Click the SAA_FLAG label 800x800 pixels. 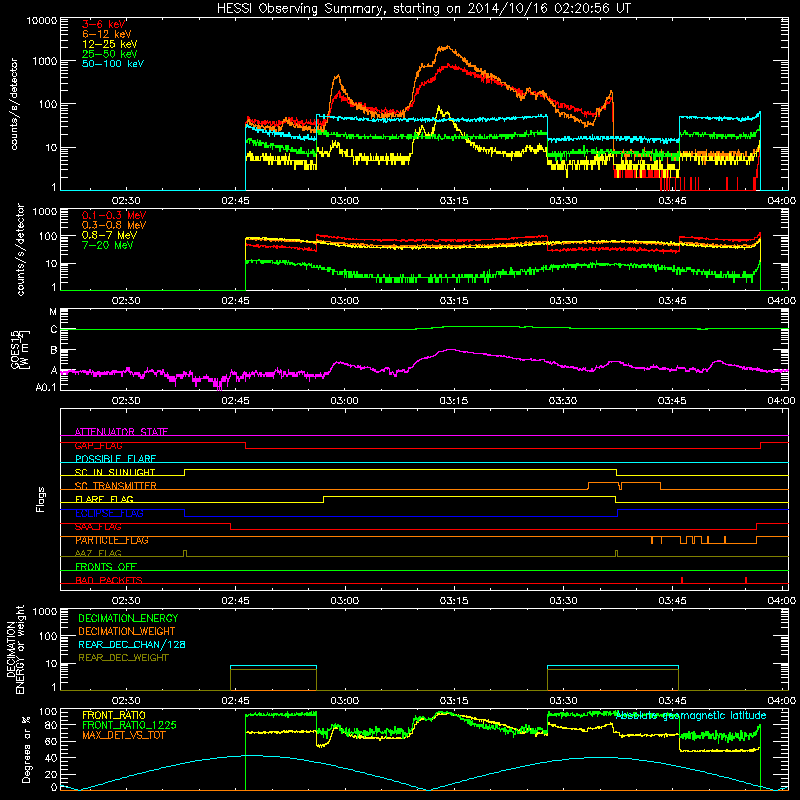98,527
